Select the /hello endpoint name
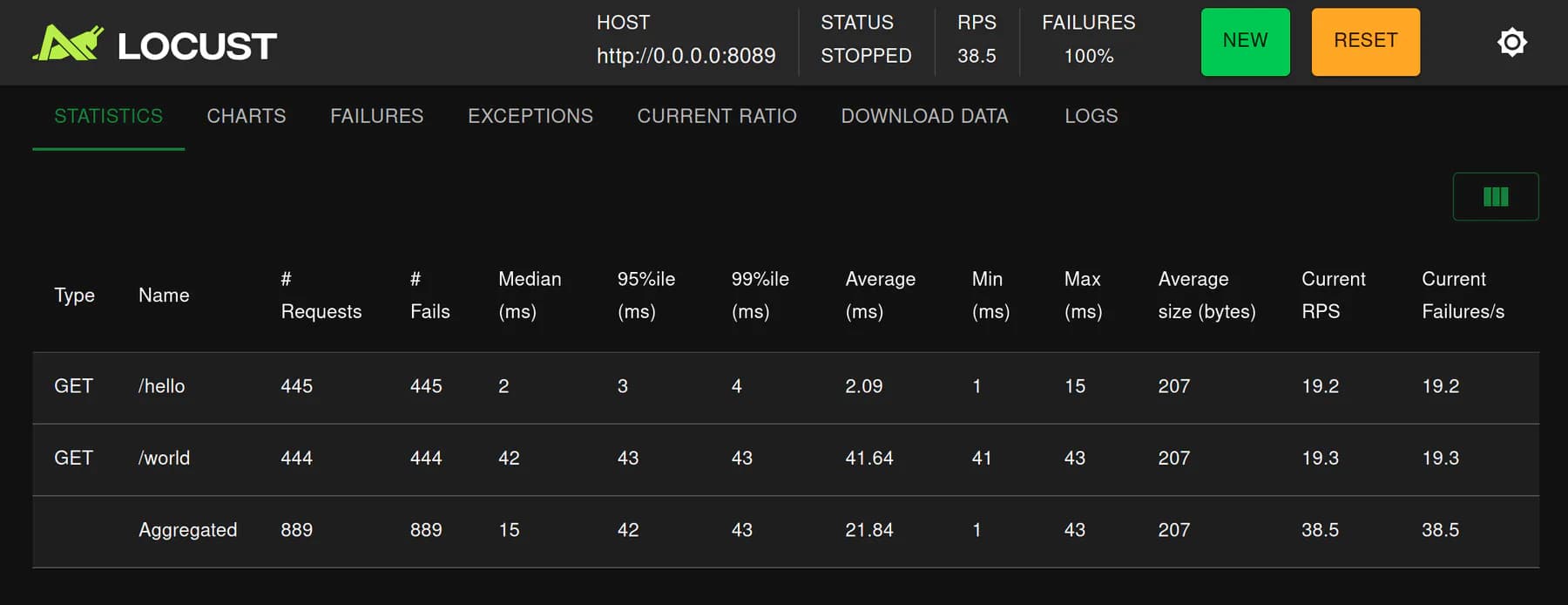Viewport: 1568px width, 605px height. (161, 386)
